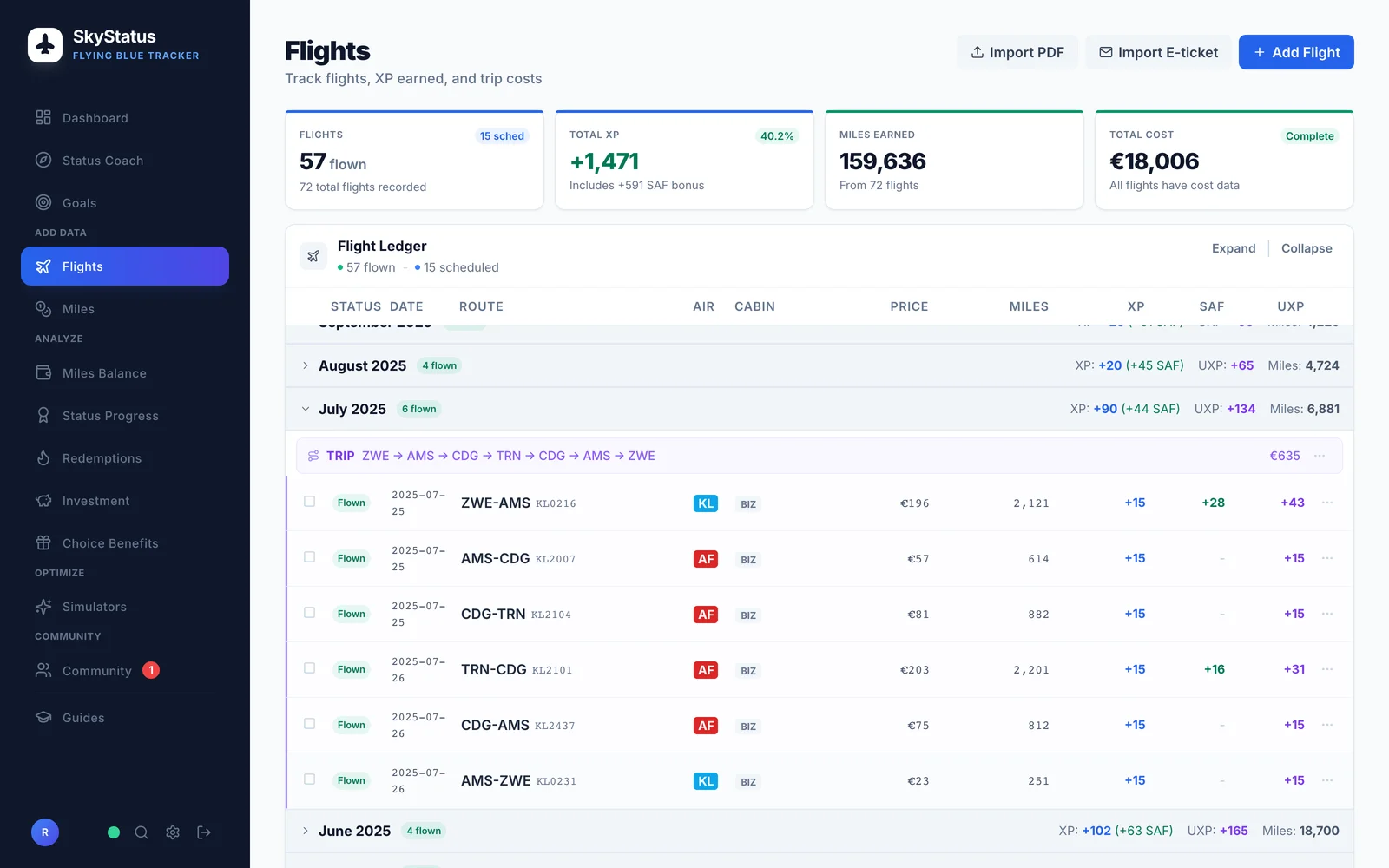The width and height of the screenshot is (1389, 868).
Task: Click the Flight Ledger plane icon
Action: [313, 256]
